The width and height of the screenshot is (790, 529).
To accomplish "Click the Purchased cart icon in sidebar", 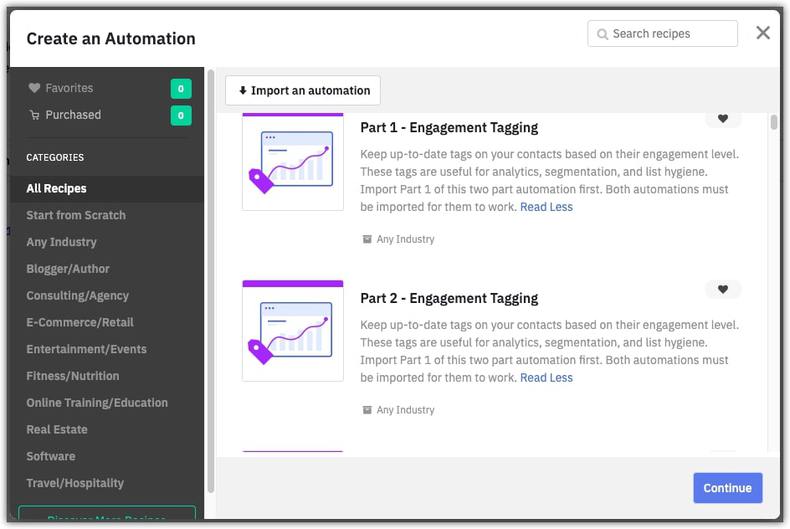I will (x=34, y=115).
